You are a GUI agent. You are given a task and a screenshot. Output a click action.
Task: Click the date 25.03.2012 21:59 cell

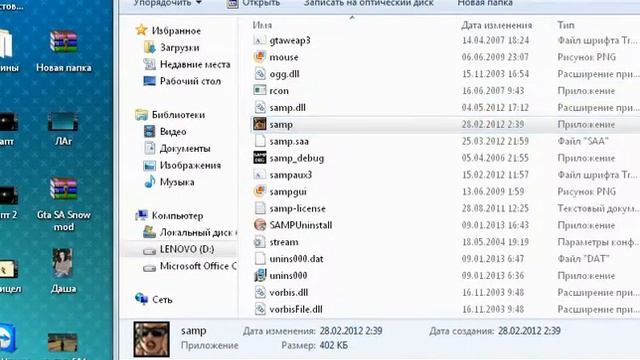[x=495, y=141]
